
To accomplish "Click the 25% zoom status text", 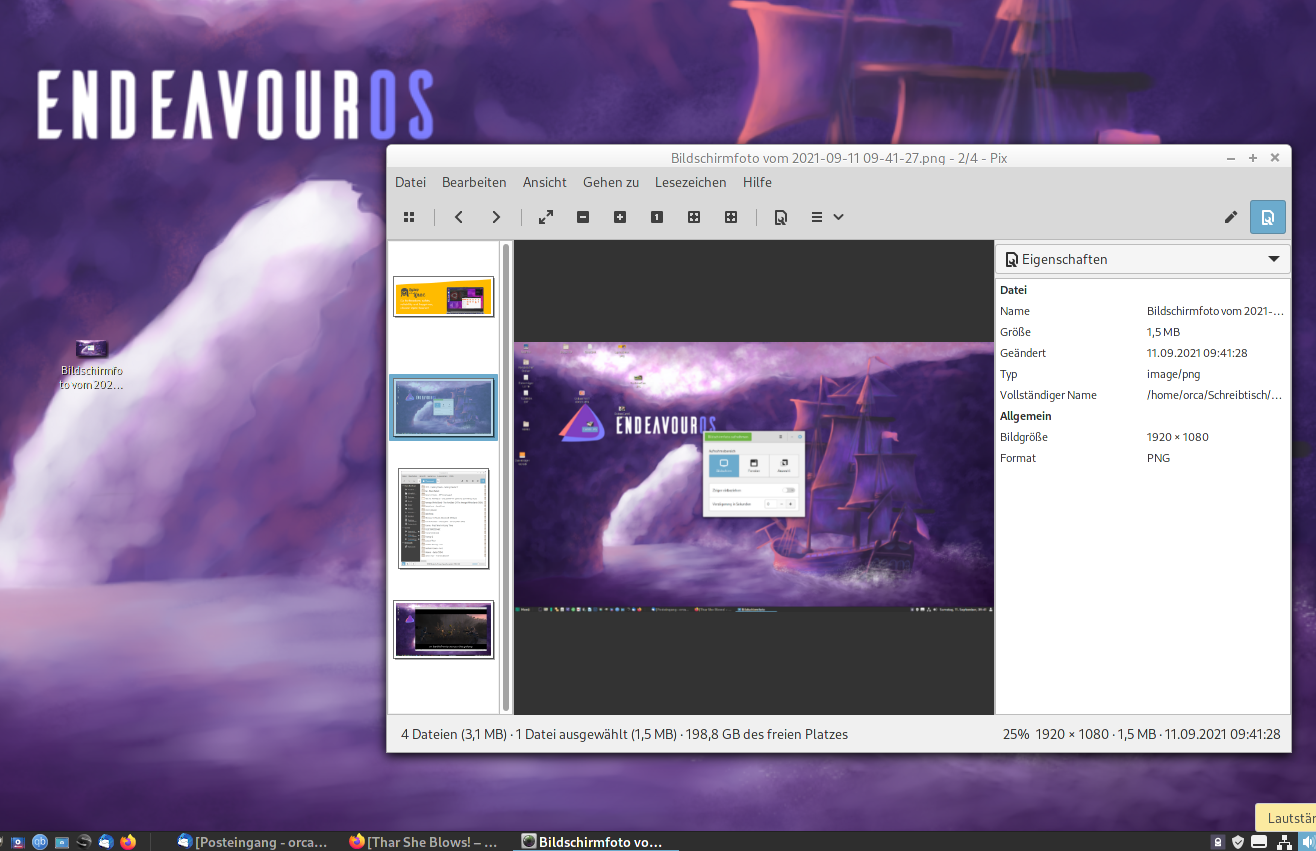I will pyautogui.click(x=1016, y=734).
